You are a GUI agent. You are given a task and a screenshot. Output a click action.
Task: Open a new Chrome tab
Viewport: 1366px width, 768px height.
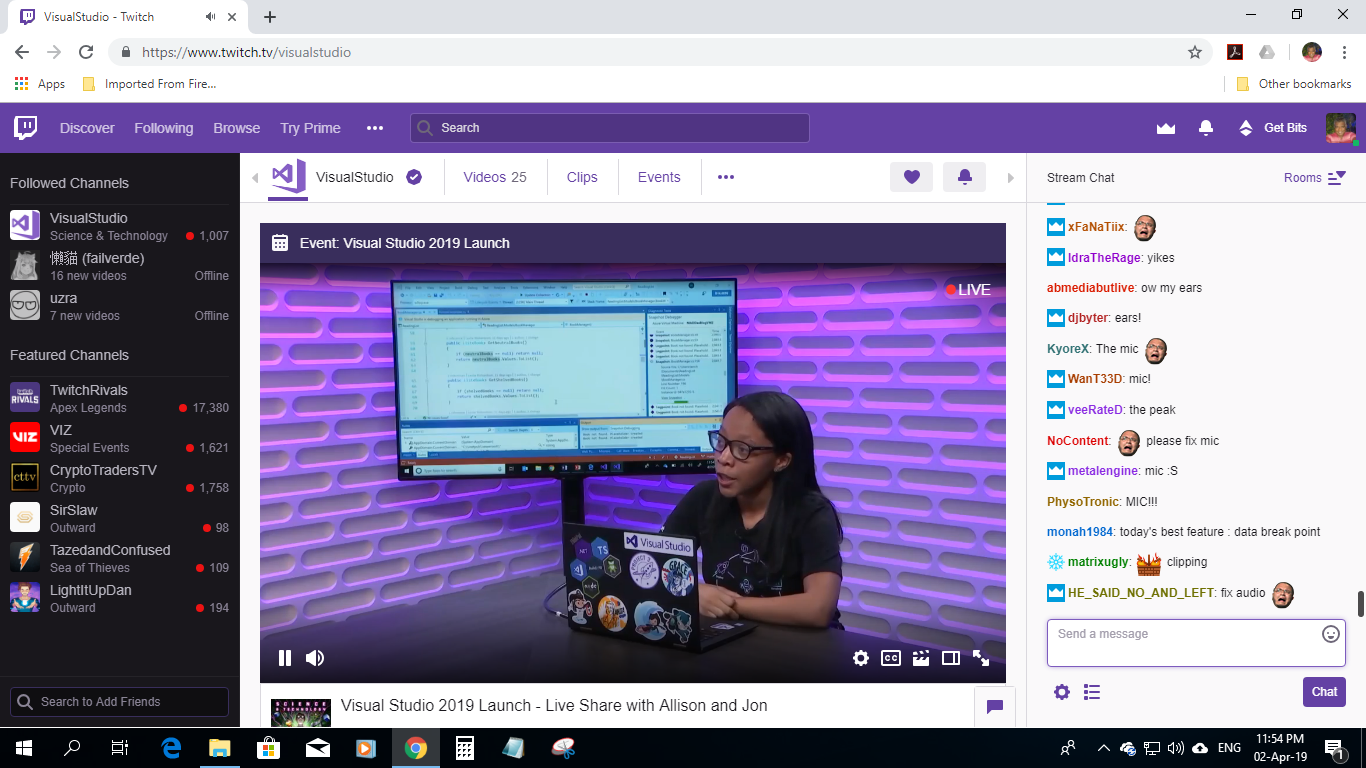[270, 17]
